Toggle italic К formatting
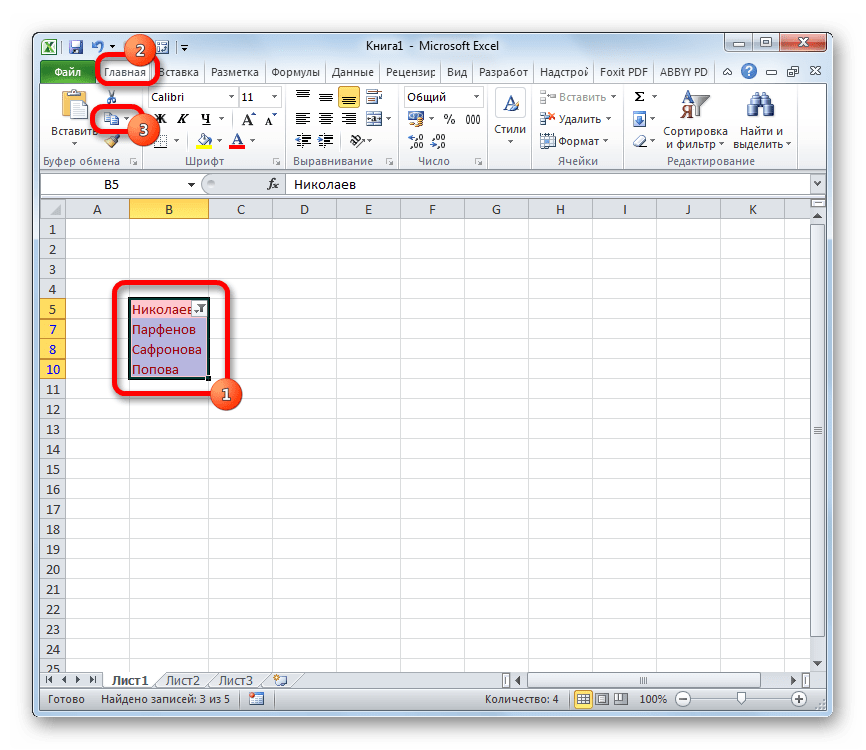The width and height of the screenshot is (866, 750). coord(183,119)
